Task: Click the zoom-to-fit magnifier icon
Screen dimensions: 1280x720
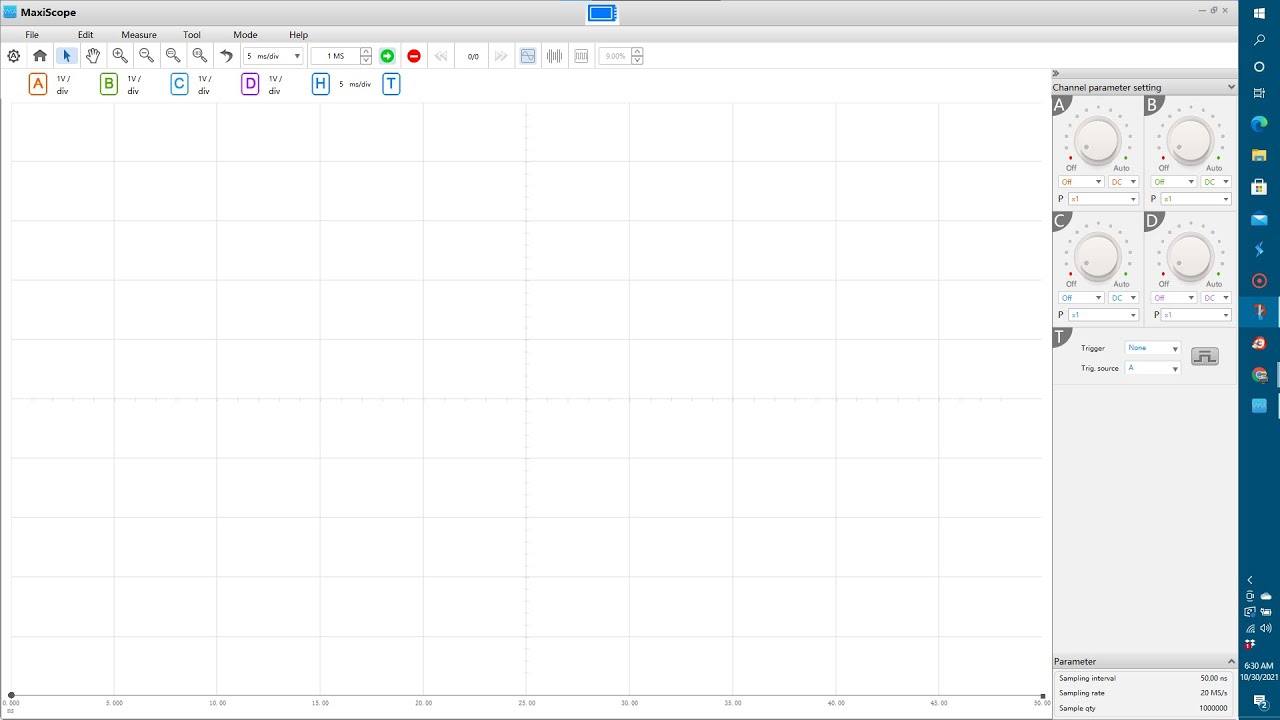Action: coord(200,56)
